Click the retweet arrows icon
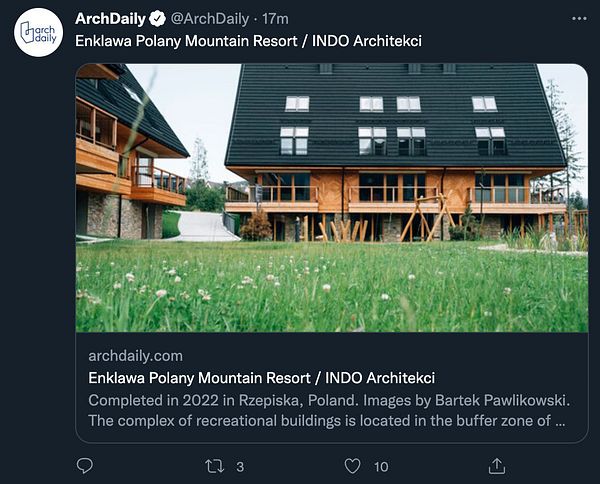 pyautogui.click(x=214, y=466)
